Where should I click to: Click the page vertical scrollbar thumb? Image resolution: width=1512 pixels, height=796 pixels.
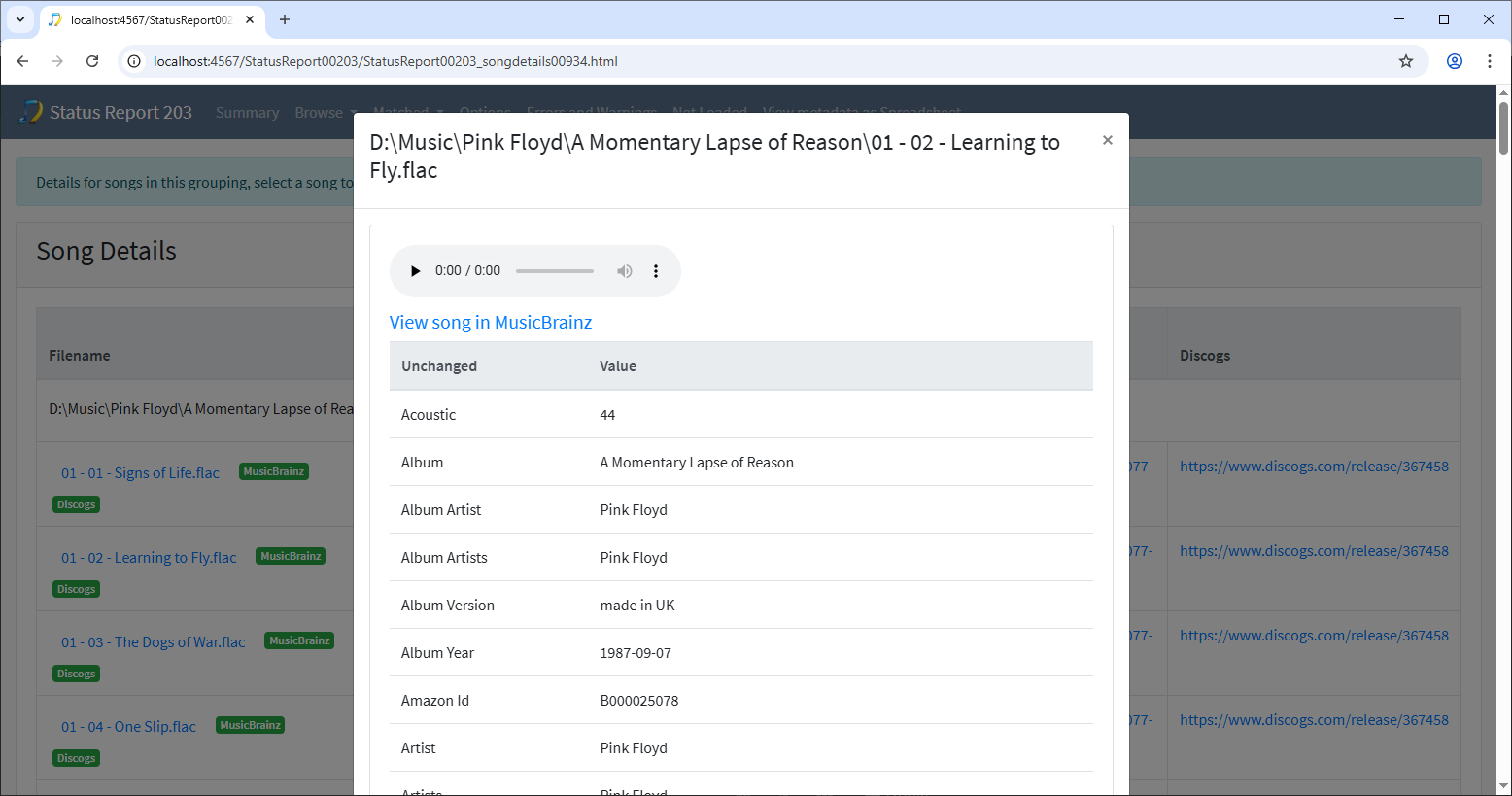(1503, 127)
